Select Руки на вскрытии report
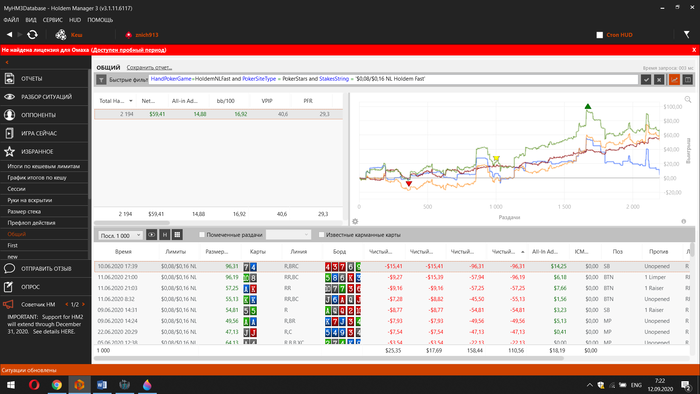 click(x=30, y=200)
